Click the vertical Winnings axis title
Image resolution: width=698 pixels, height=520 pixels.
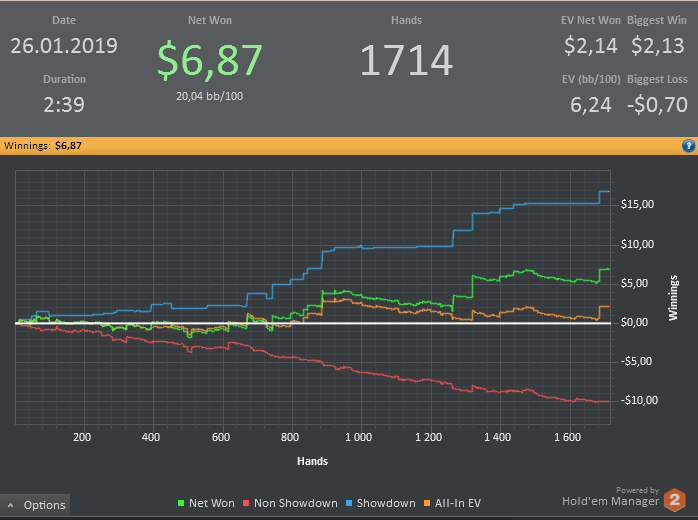[673, 298]
